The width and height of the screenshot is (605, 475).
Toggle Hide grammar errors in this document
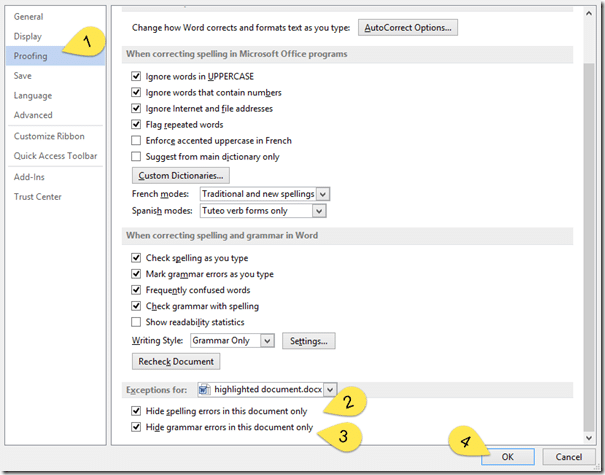136,427
